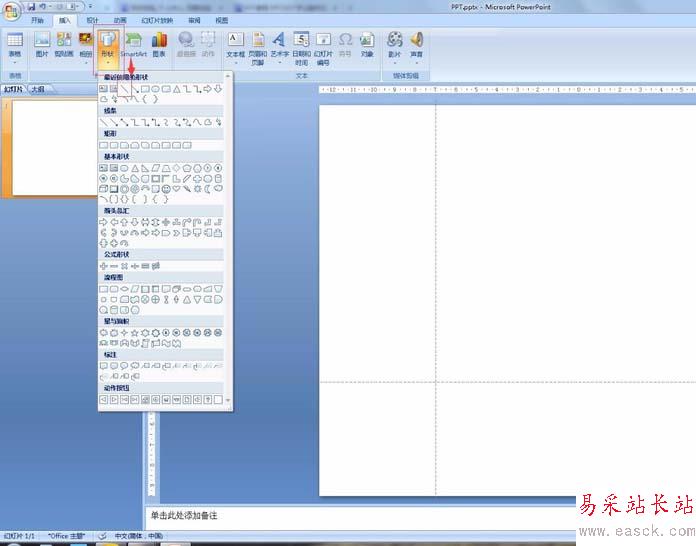
Task: Click the shapes gallery scrollbar down arrow
Action: [228, 400]
